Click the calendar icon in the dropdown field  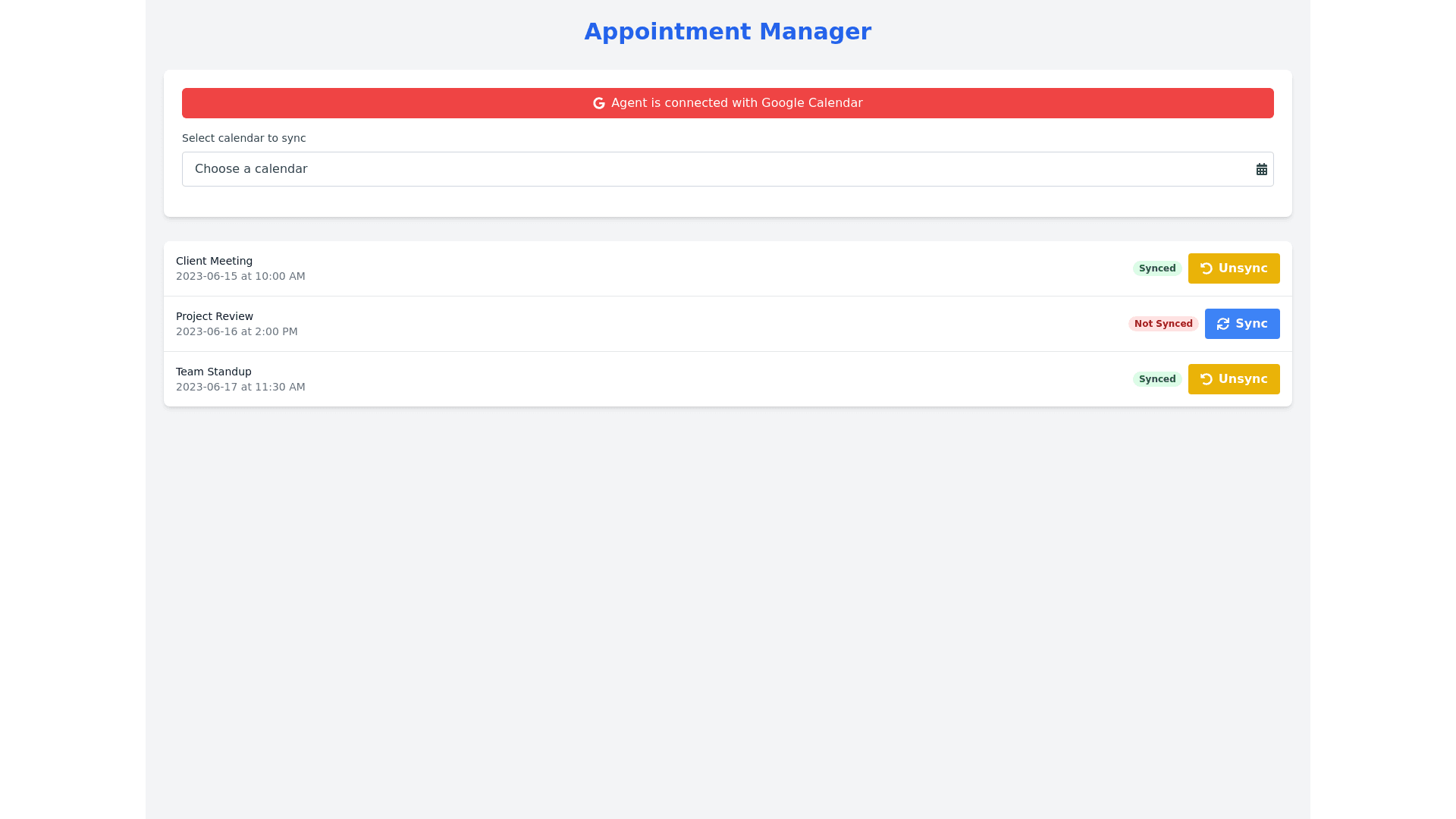click(1261, 169)
